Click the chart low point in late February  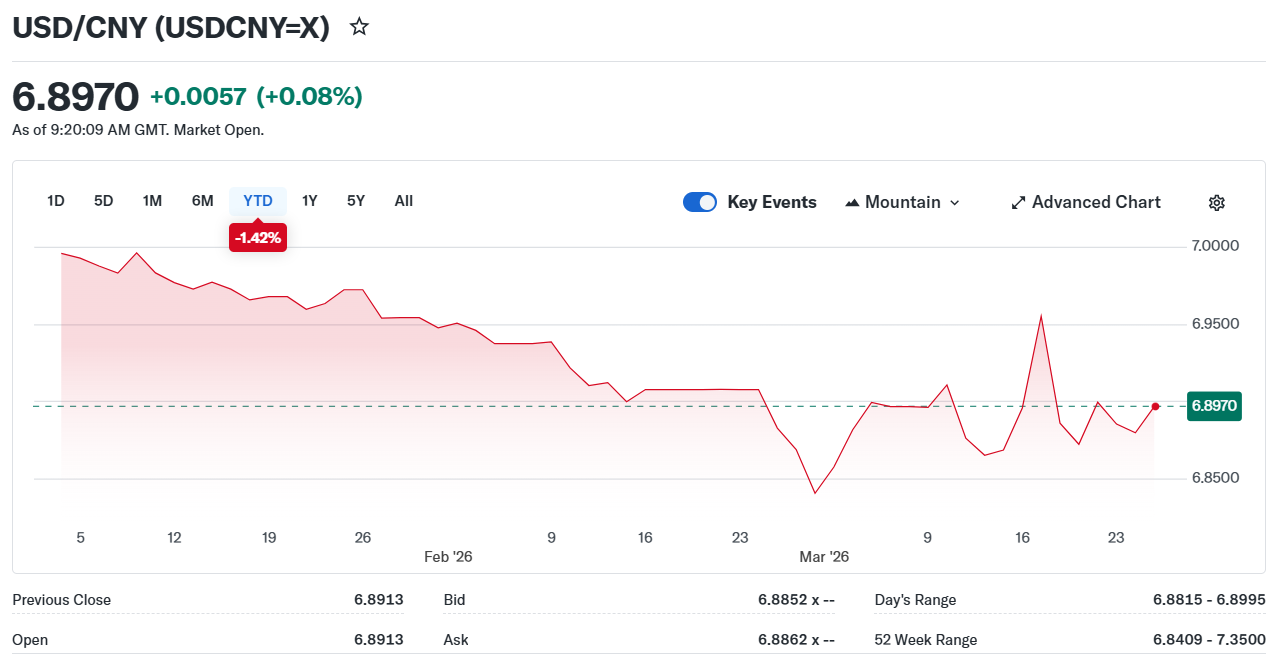[x=815, y=492]
